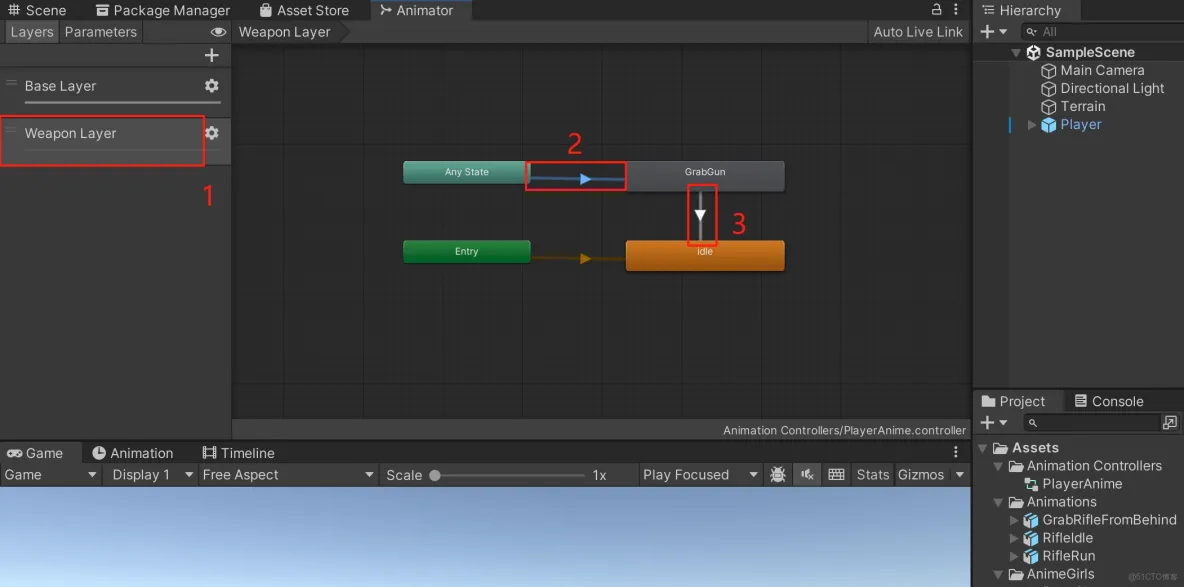Viewport: 1184px width, 587px height.
Task: Toggle Stats overlay in Game view
Action: (x=871, y=474)
